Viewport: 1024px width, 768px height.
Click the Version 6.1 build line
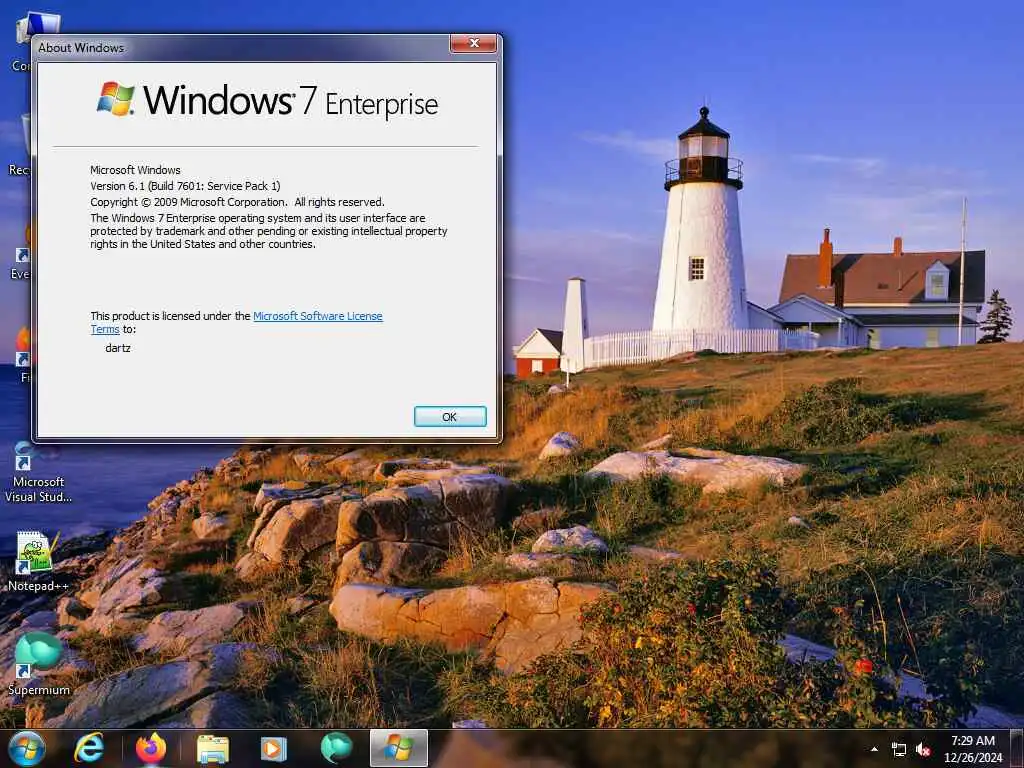coord(185,186)
